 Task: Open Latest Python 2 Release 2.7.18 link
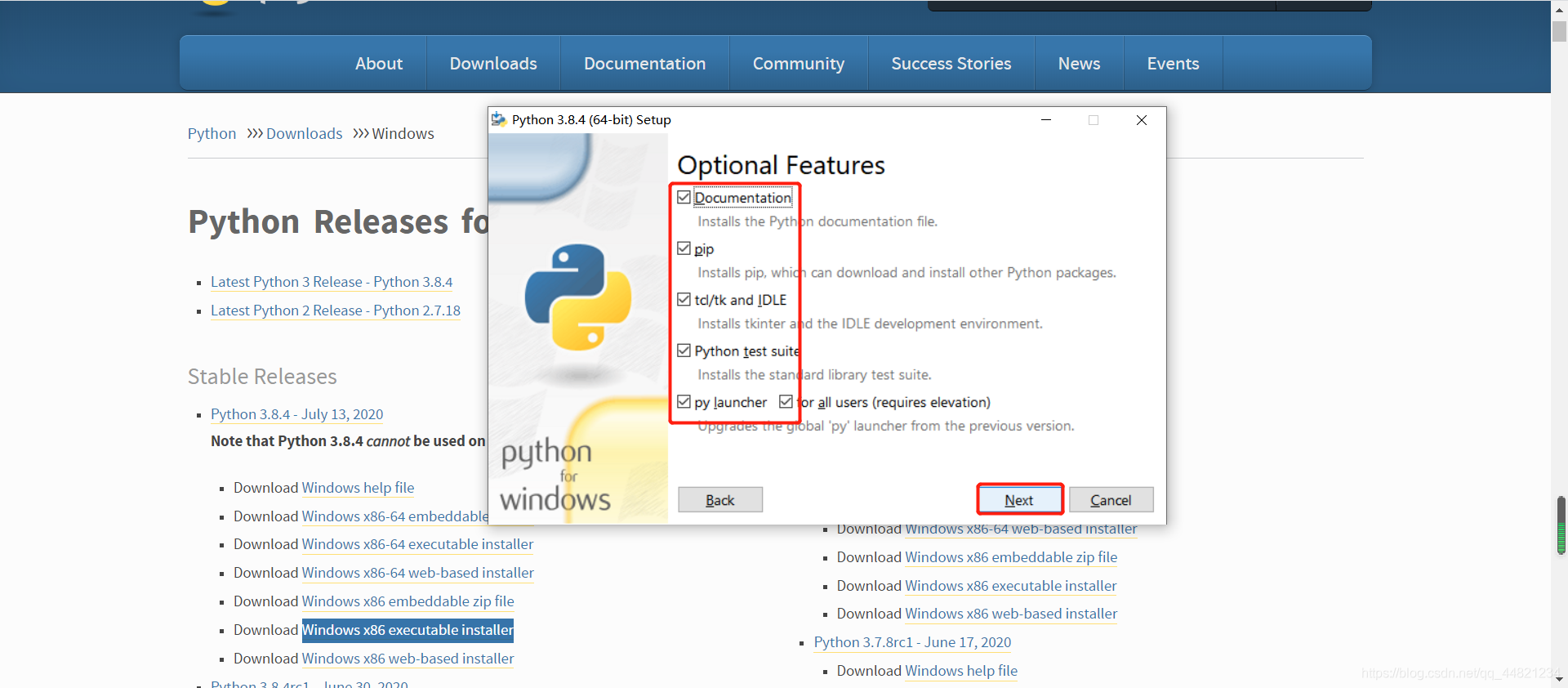[x=336, y=310]
